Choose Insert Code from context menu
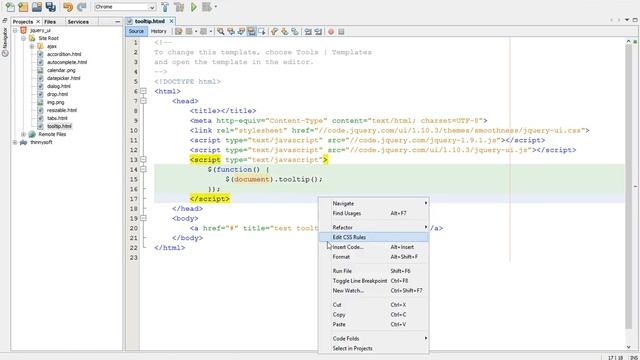Screen dimensions: 640x360 [x=373, y=247]
